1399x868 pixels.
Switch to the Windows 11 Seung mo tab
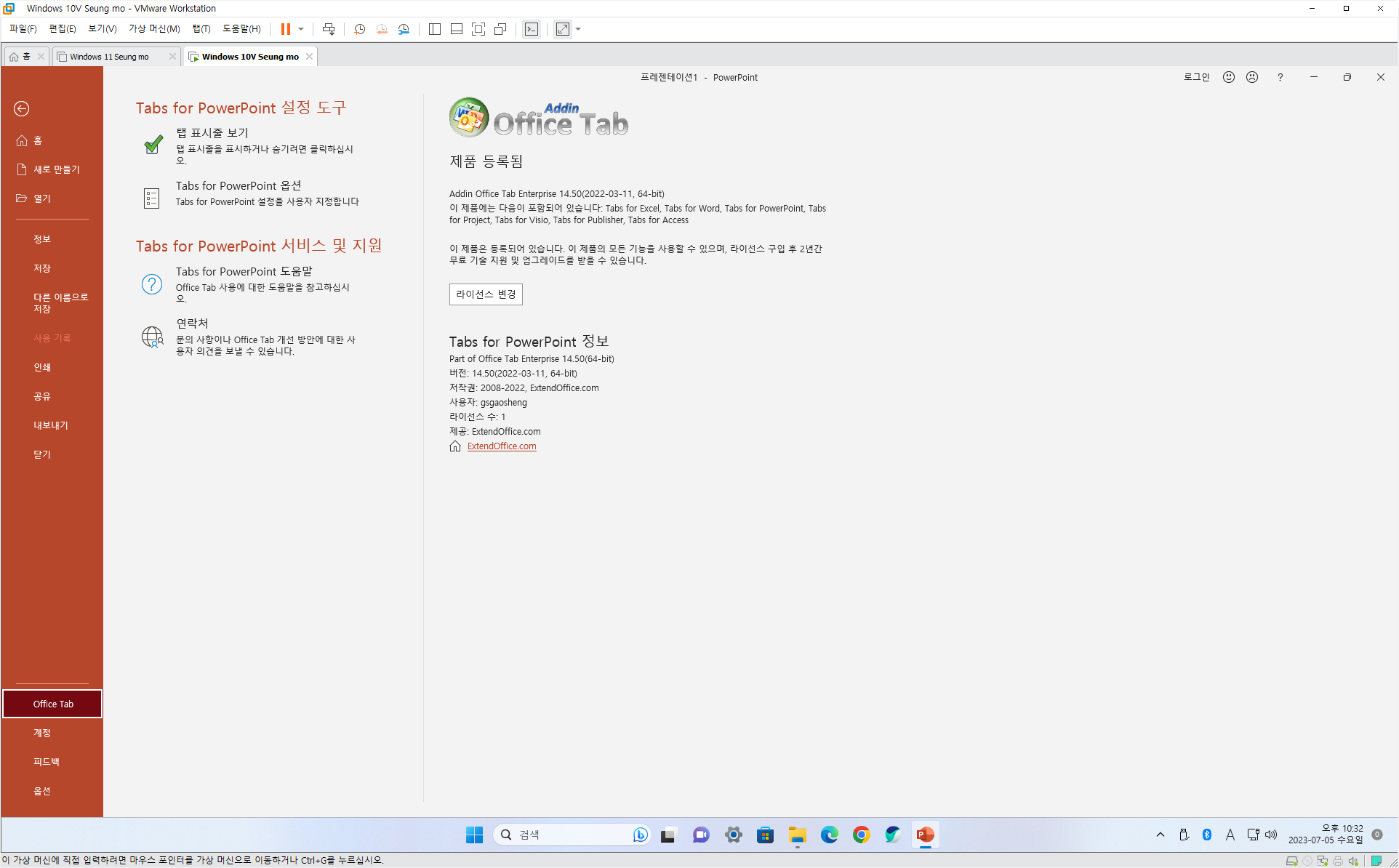[x=109, y=57]
